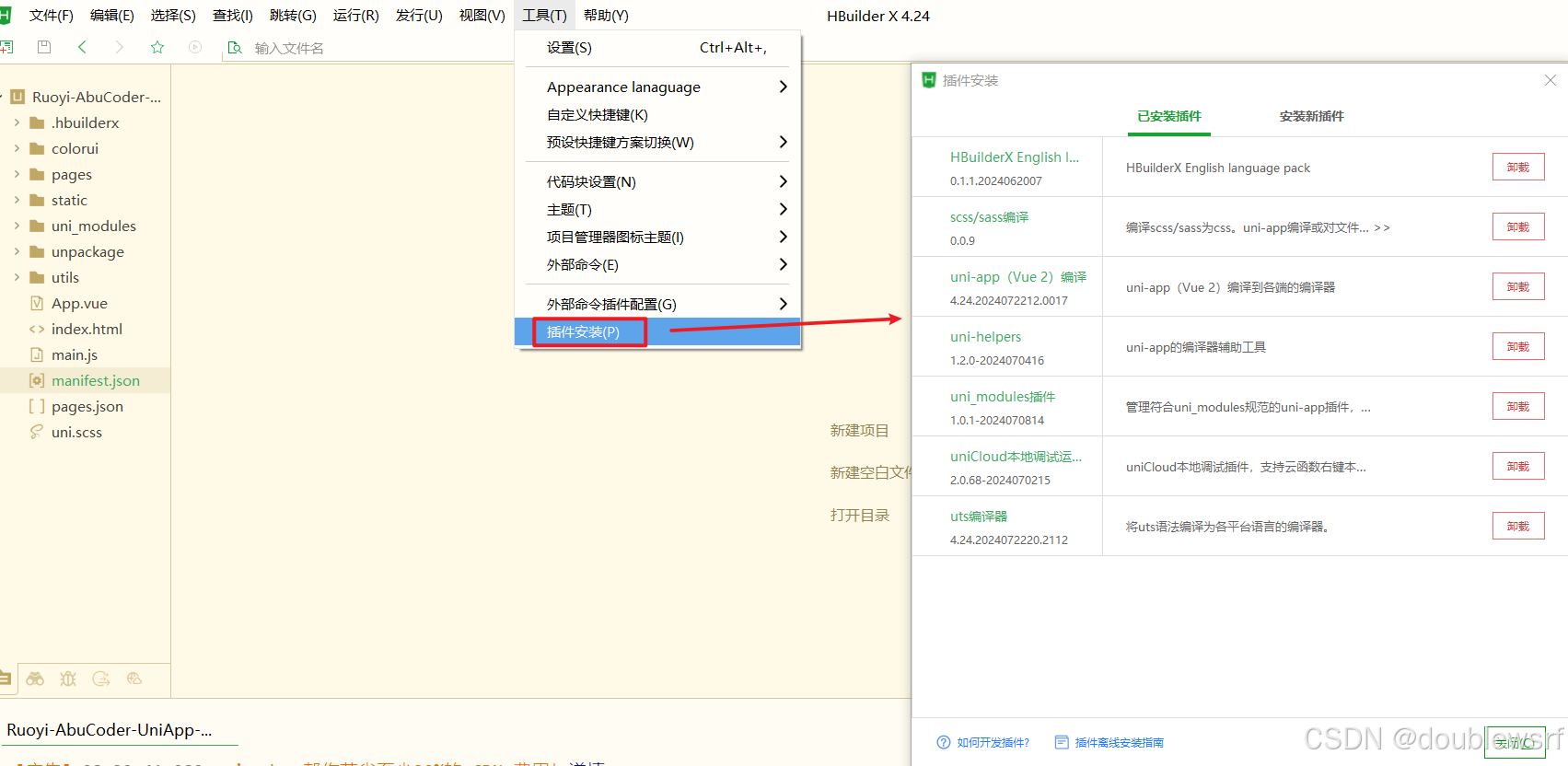Click the Ruoyi-AbuCoder project icon

17,97
